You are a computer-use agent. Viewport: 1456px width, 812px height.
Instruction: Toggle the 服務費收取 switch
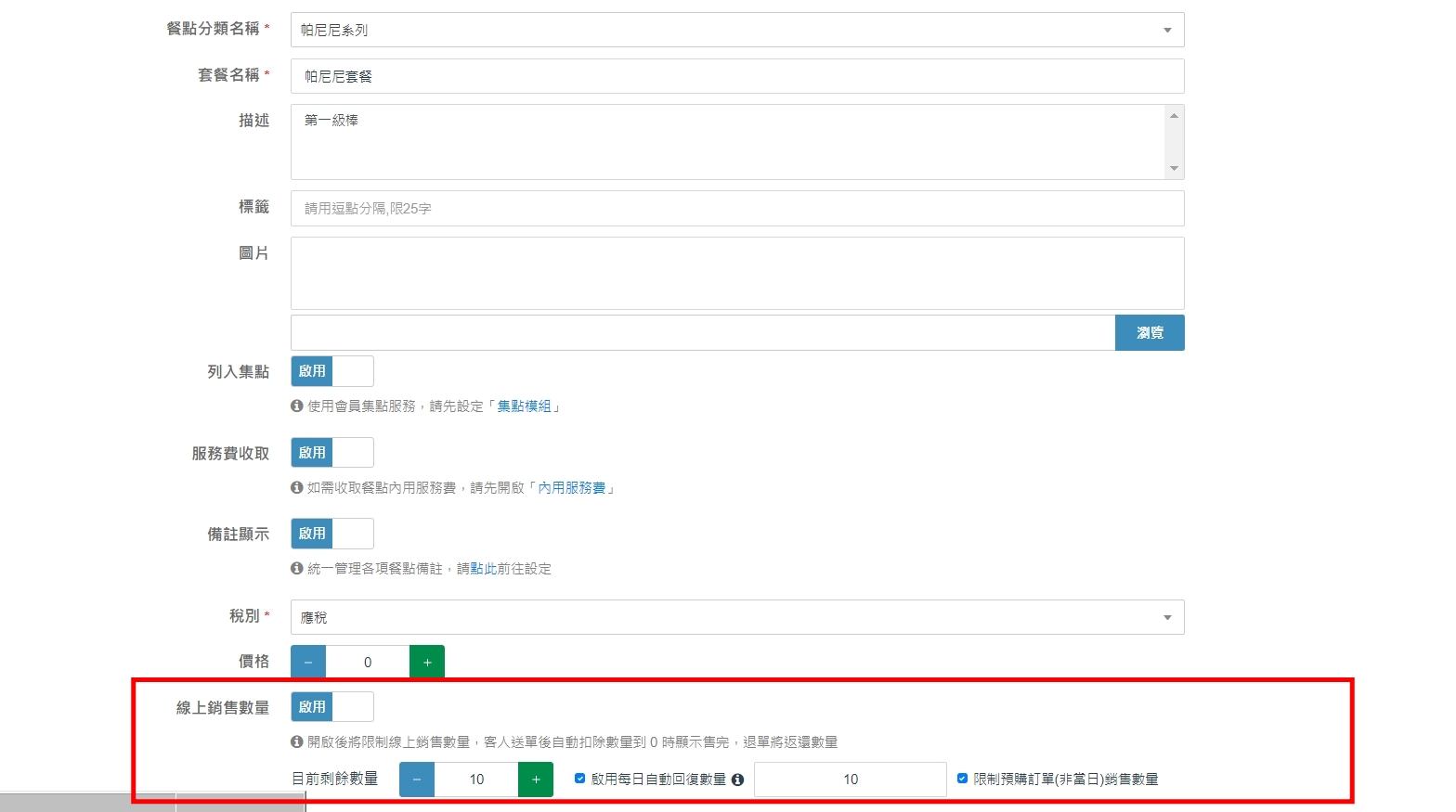[332, 453]
